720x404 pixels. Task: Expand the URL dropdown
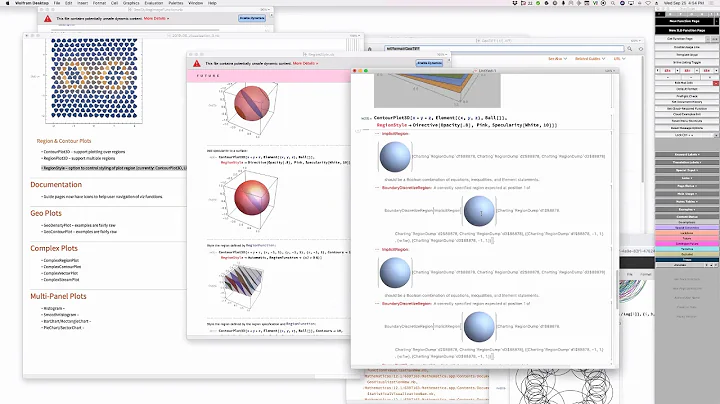pyautogui.click(x=619, y=59)
